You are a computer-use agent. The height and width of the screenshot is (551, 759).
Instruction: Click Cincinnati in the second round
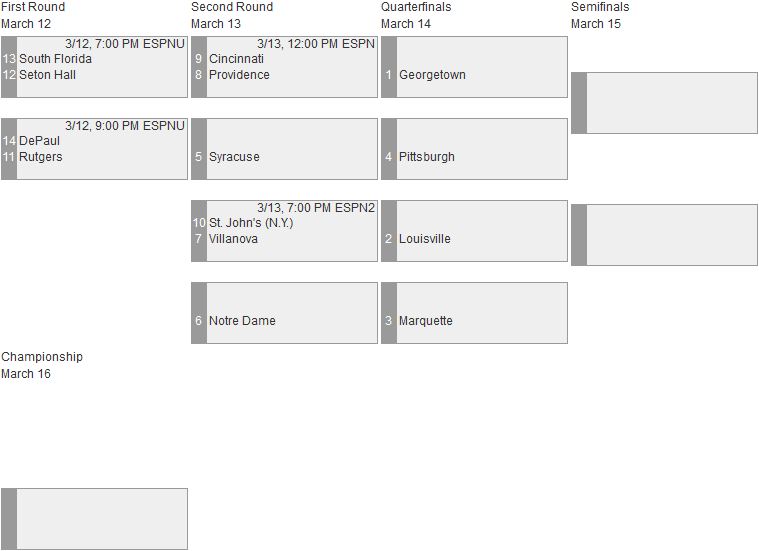coord(236,59)
